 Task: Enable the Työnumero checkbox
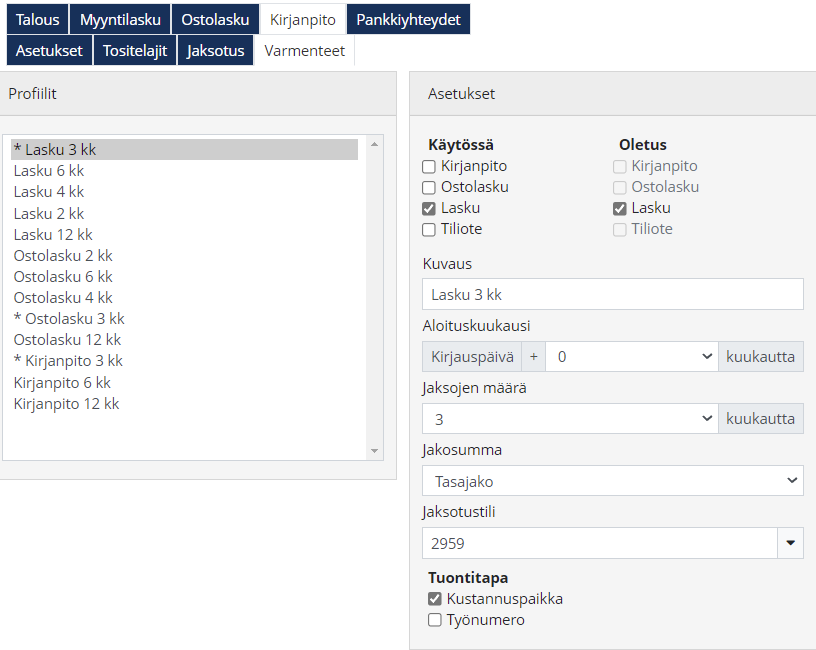pos(435,620)
